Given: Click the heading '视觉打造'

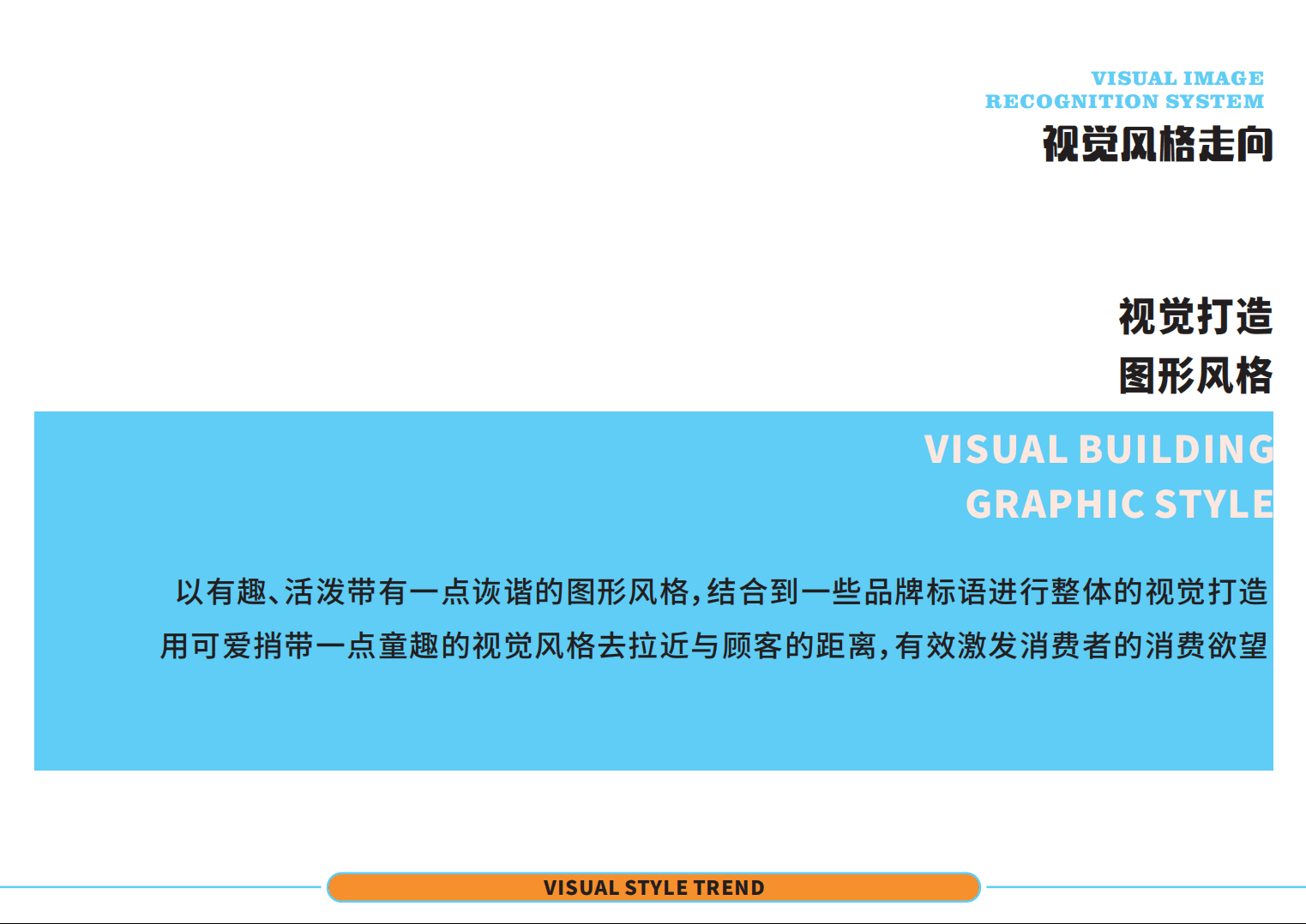Looking at the screenshot, I should pyautogui.click(x=1195, y=316).
